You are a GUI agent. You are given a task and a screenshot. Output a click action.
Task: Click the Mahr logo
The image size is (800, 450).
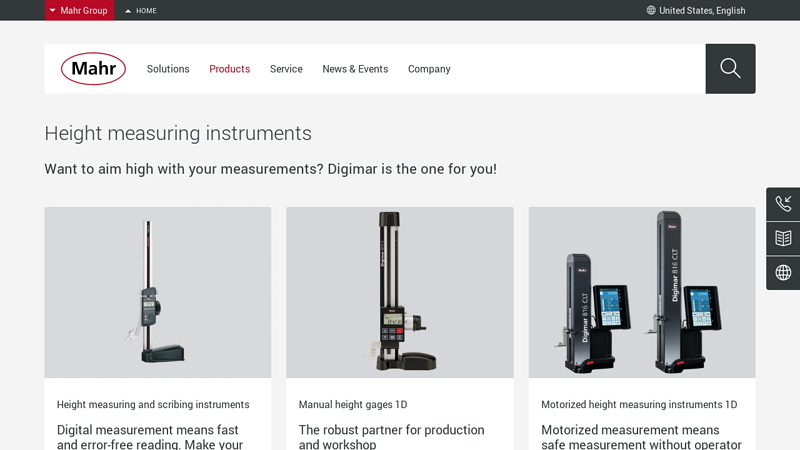(x=93, y=68)
